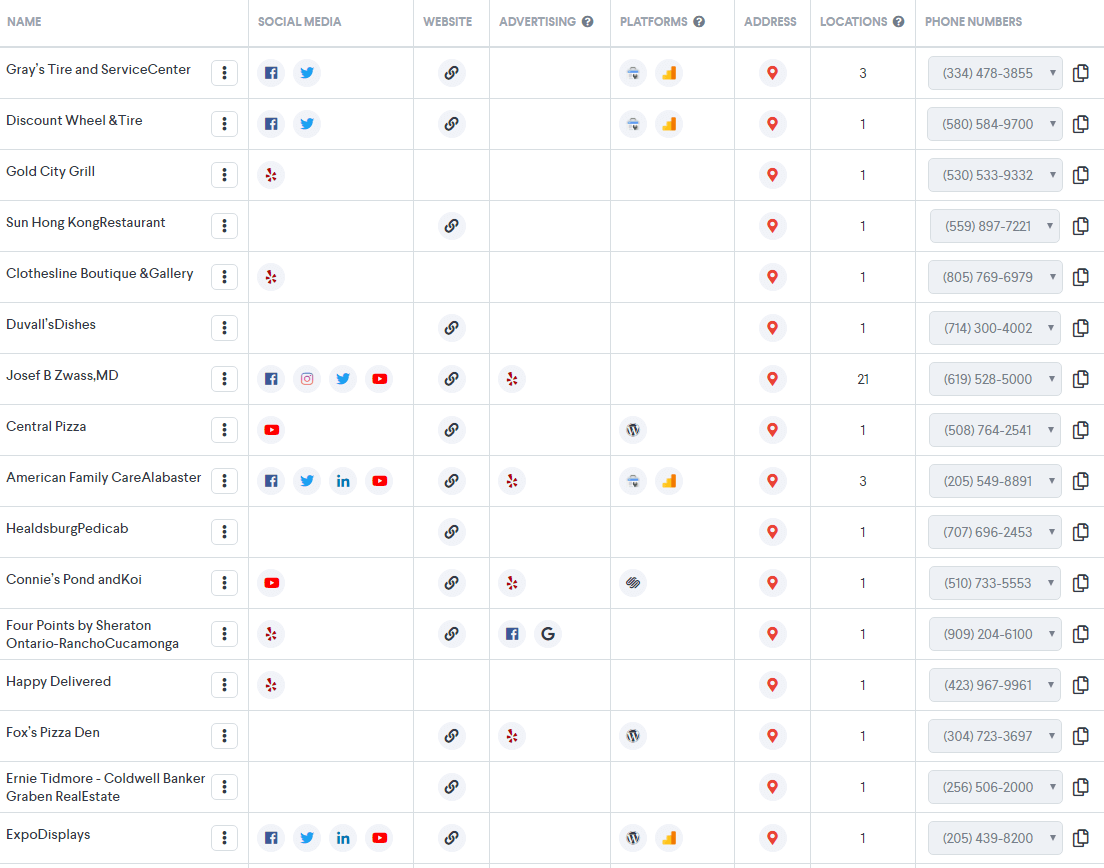Click locations count 21 for Josef B Zwass,MD

tap(862, 379)
